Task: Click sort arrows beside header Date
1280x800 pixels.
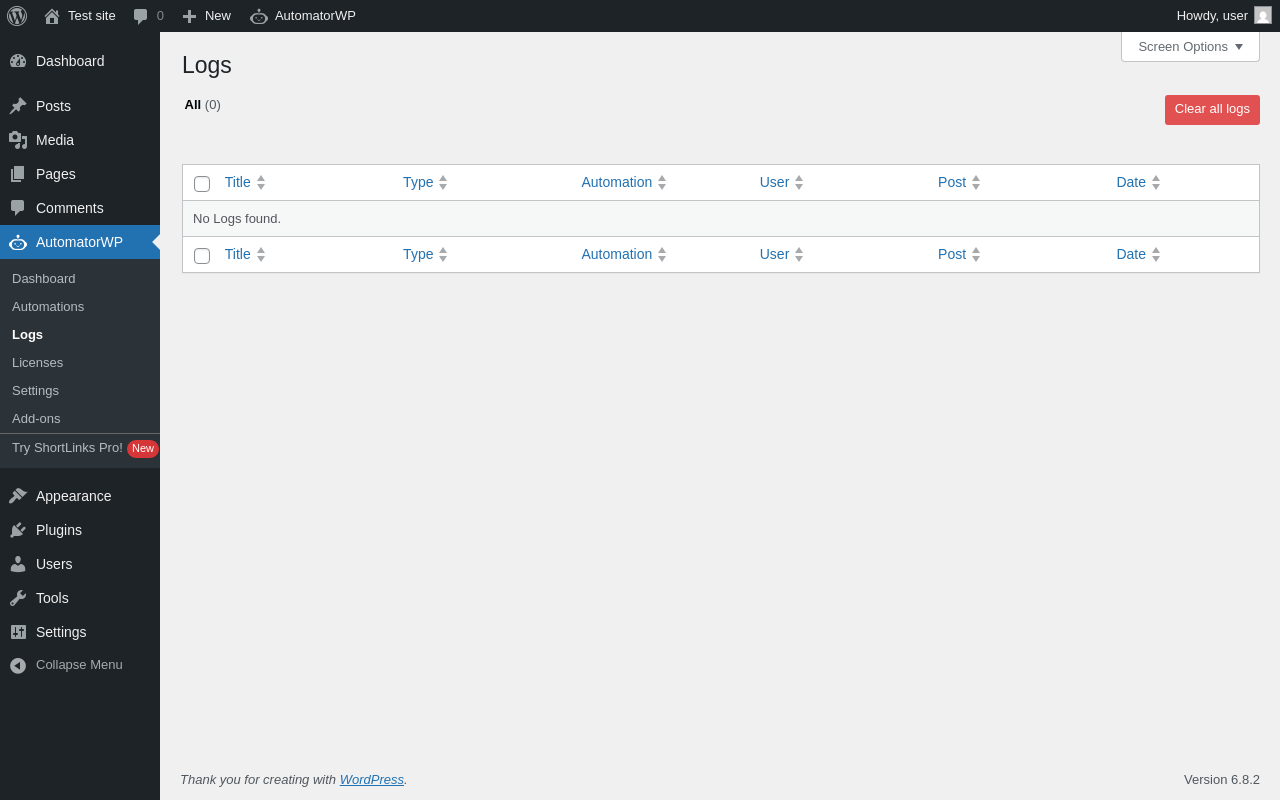Action: pyautogui.click(x=1156, y=183)
